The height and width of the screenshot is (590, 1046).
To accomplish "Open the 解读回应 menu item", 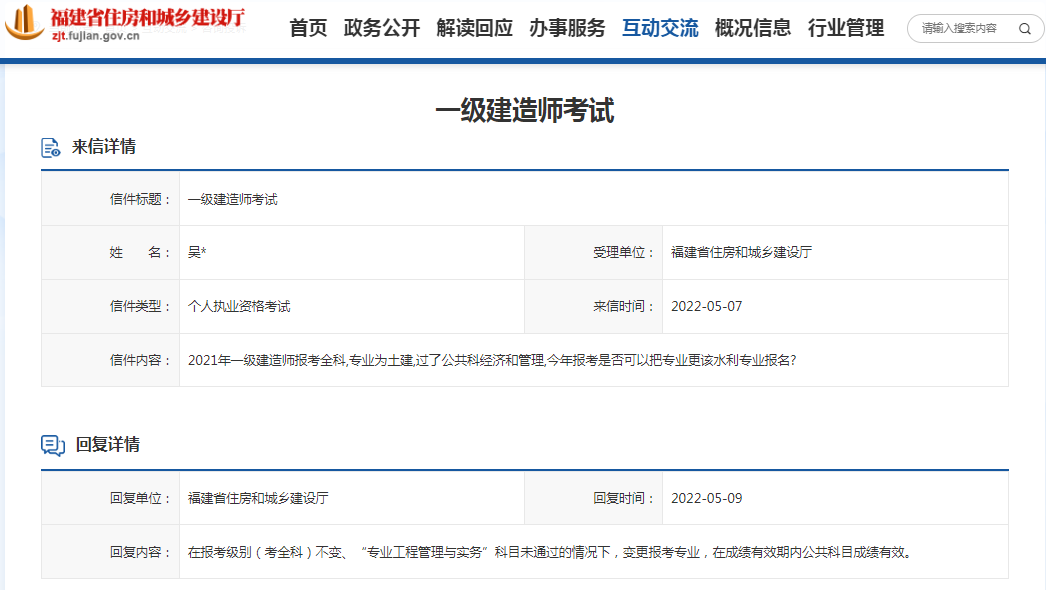I will [474, 29].
